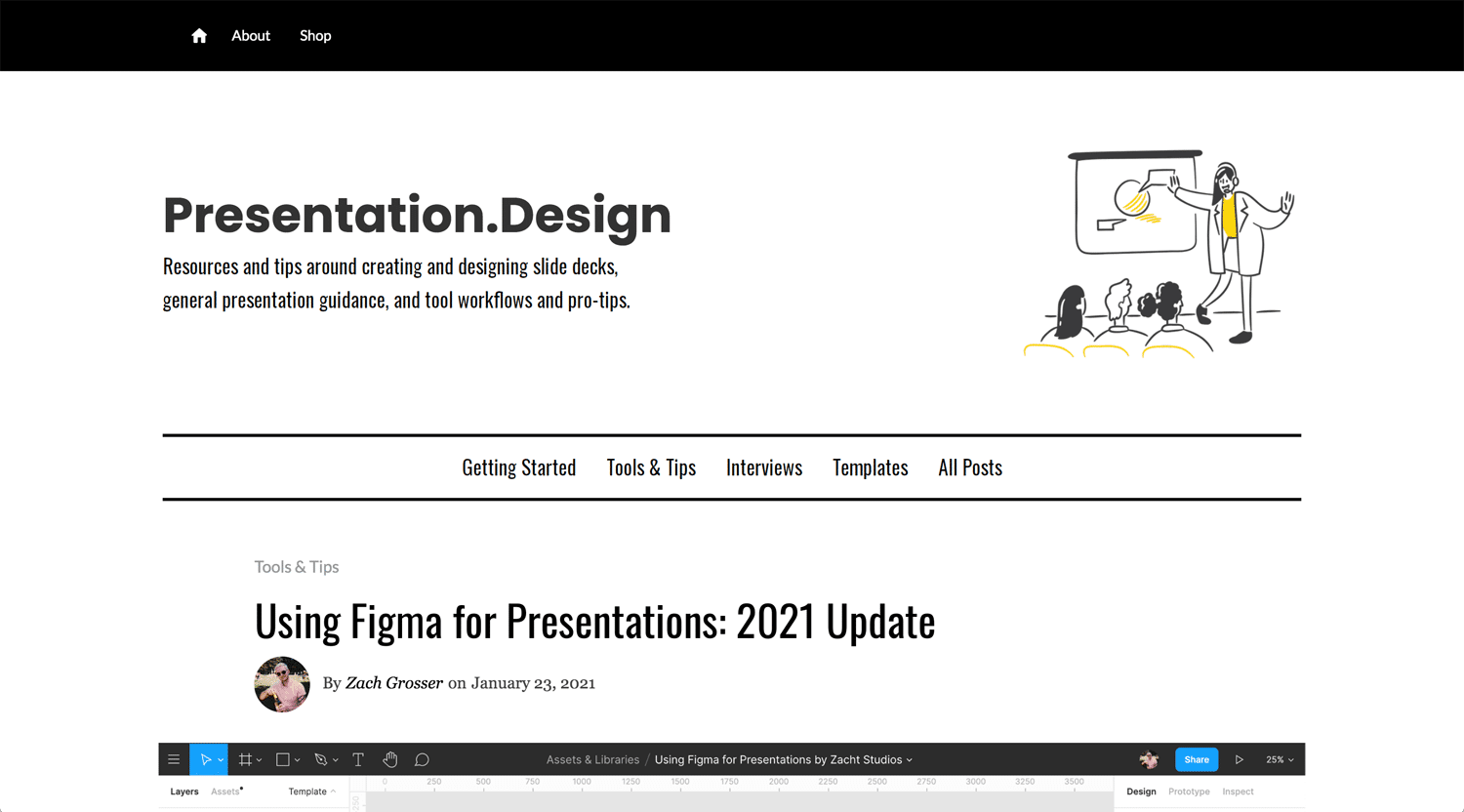This screenshot has height=812, width=1464.
Task: Open the Figma hamburger main menu
Action: coord(174,759)
